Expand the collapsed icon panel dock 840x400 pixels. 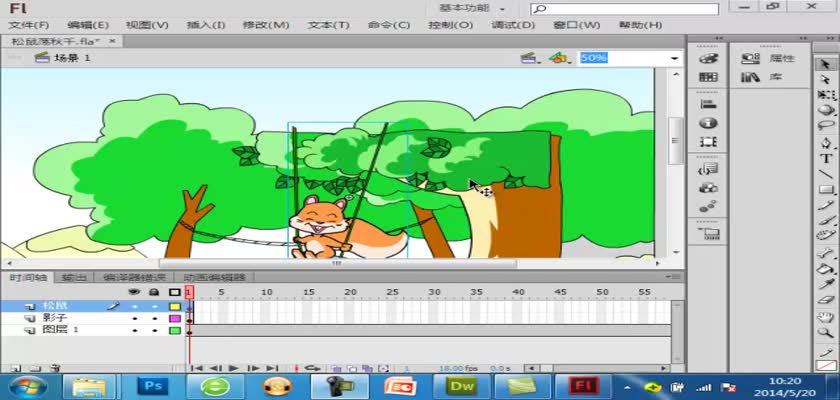719,38
